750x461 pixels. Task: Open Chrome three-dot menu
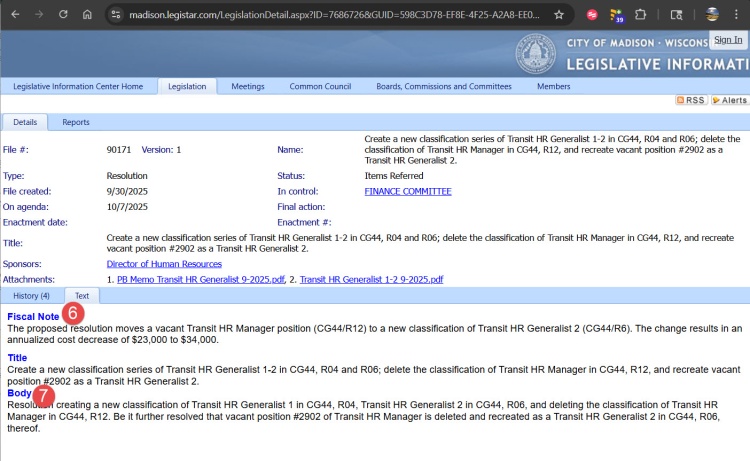pyautogui.click(x=738, y=15)
